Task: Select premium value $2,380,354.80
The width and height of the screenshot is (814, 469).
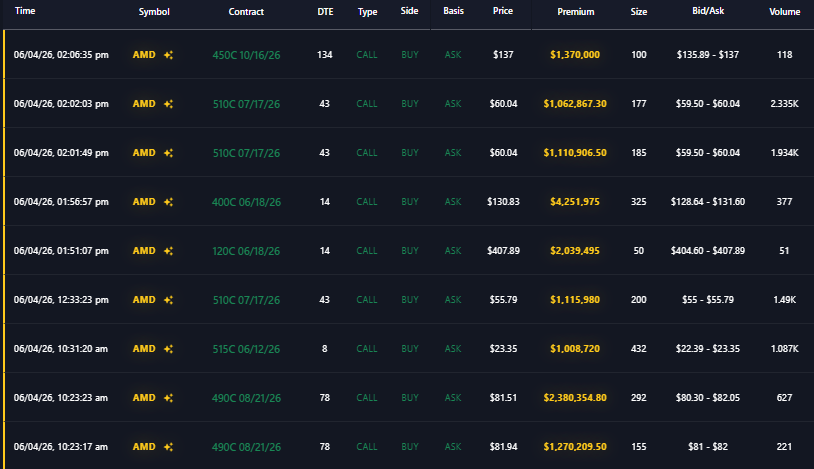Action: 575,398
